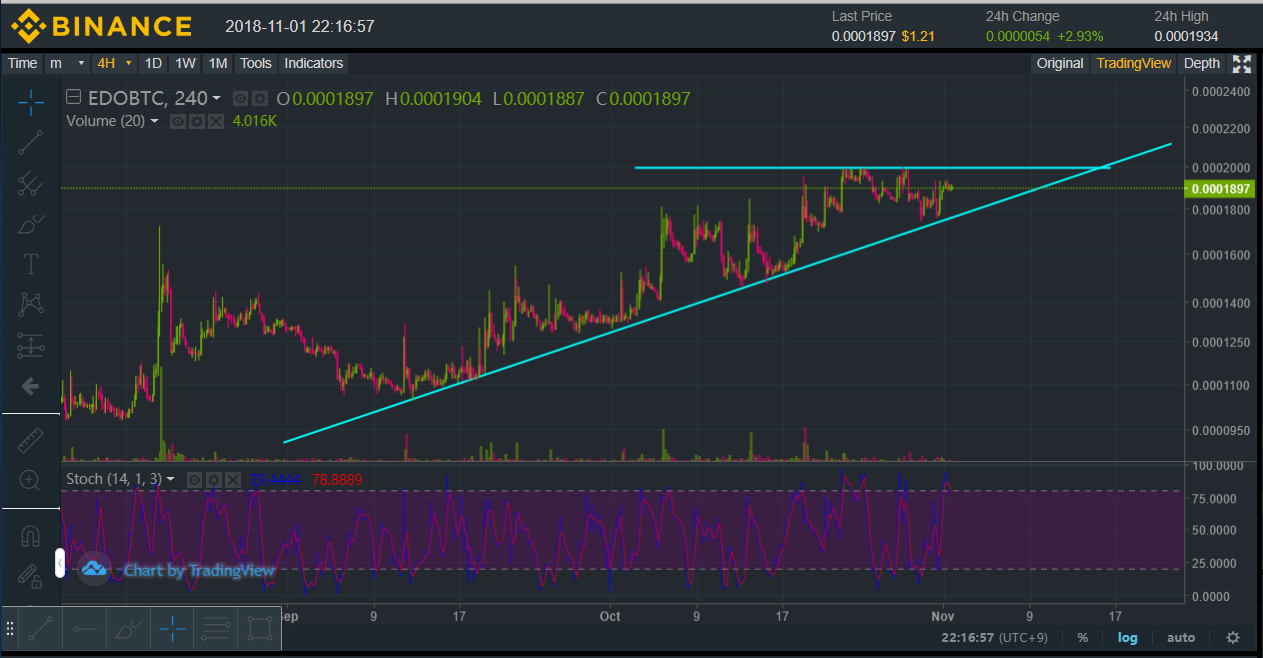Click the back arrow in left toolbar
Viewport: 1263px width, 658px height.
pyautogui.click(x=30, y=386)
